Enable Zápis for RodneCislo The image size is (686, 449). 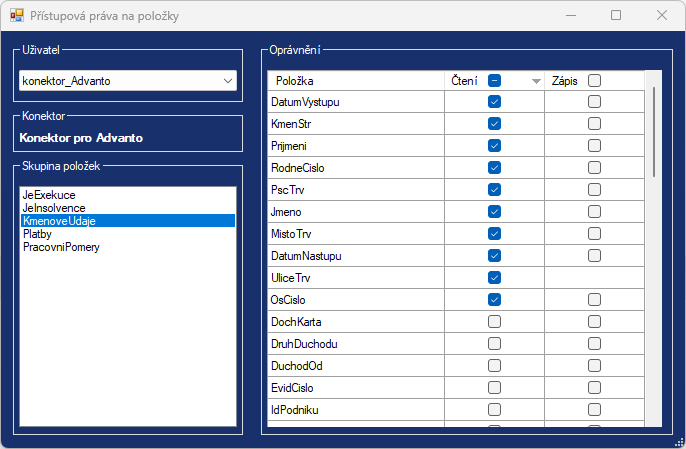tap(594, 168)
